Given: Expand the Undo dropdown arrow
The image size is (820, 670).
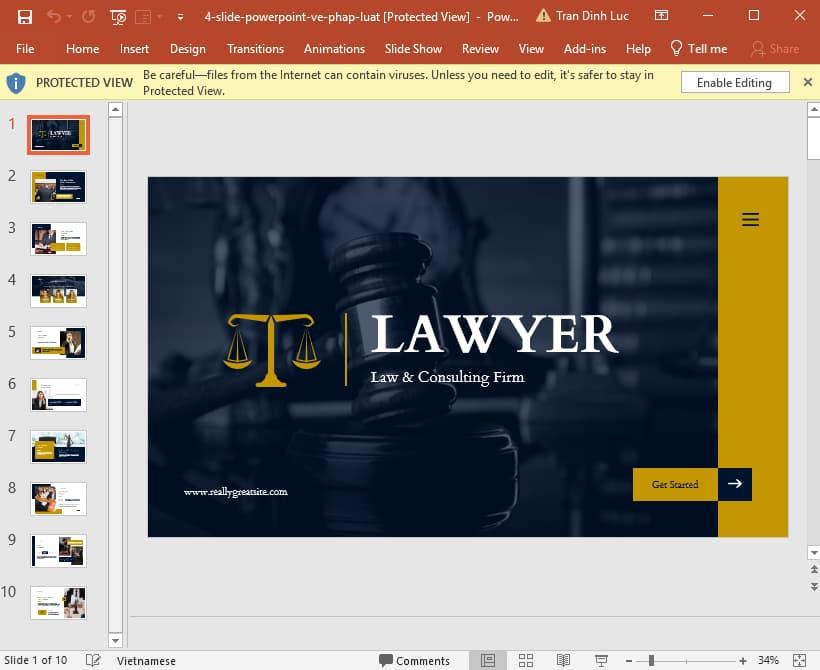Looking at the screenshot, I should click(67, 17).
